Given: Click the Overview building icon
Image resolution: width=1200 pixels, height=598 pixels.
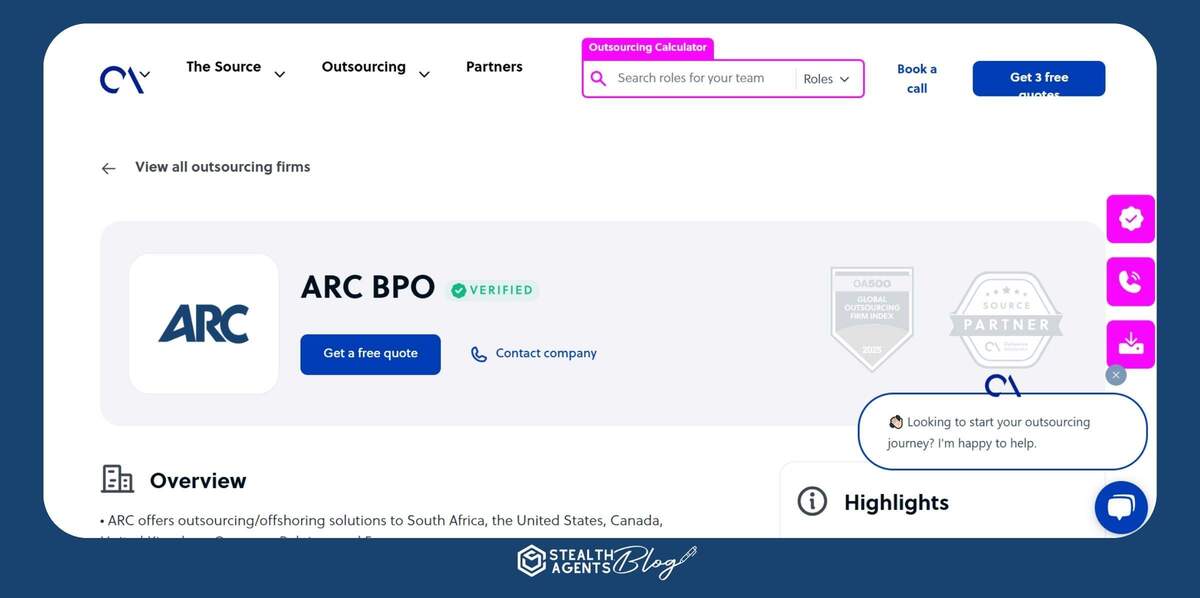Looking at the screenshot, I should coord(118,479).
